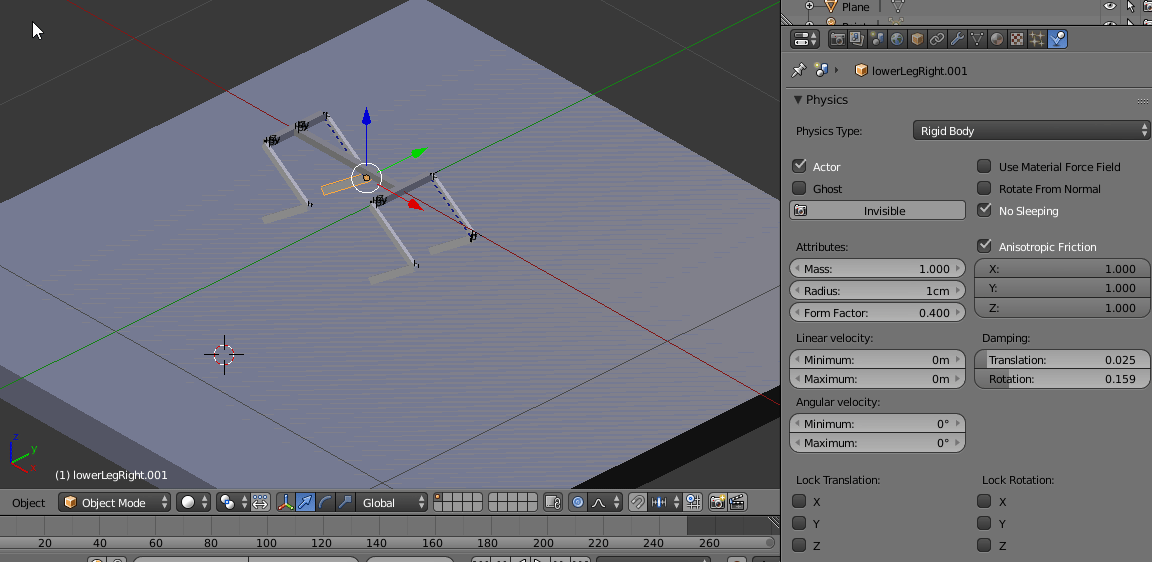Expand the Plane item in outliner
This screenshot has height=562, width=1152.
(810, 6)
